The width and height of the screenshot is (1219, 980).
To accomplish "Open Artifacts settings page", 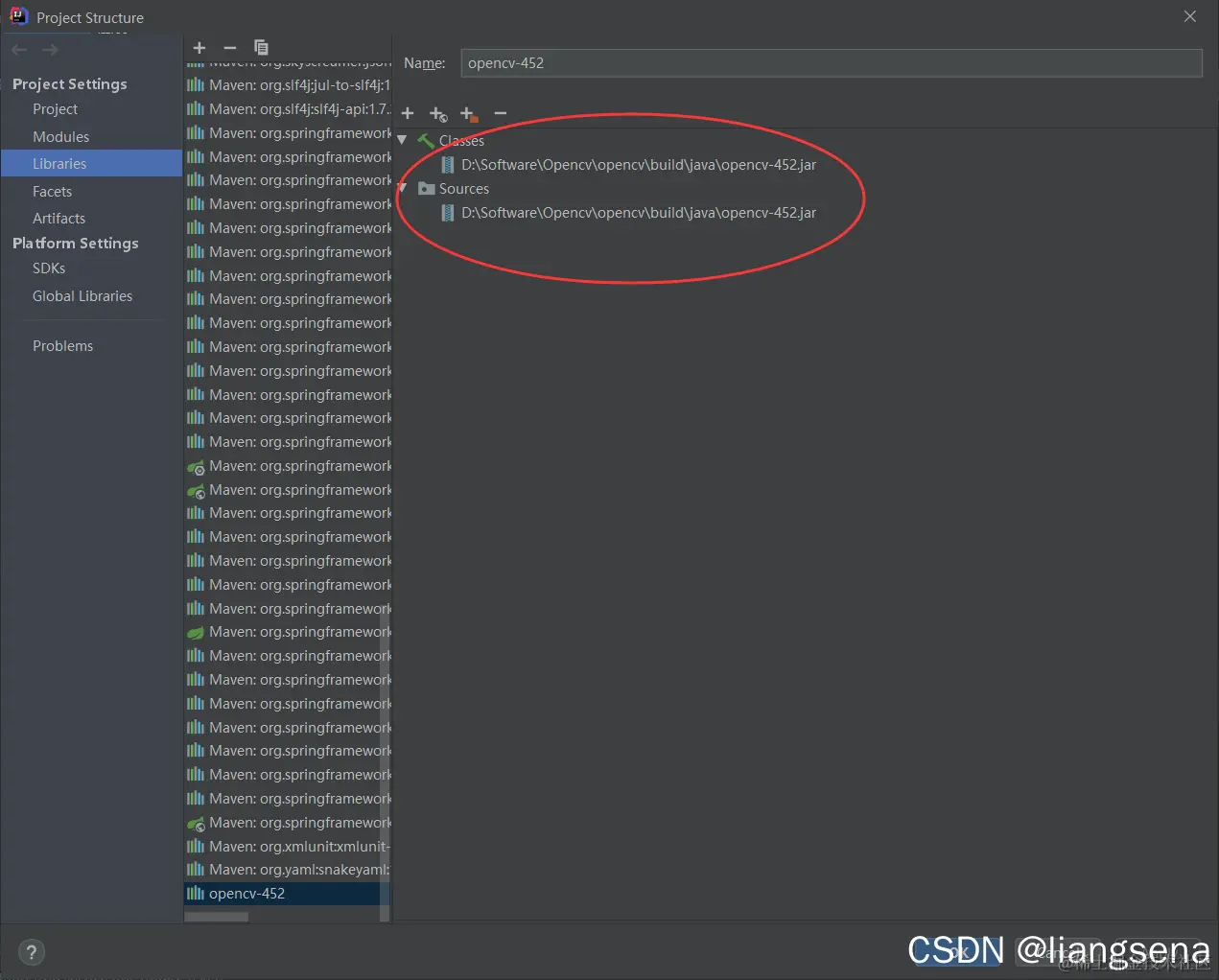I will (59, 219).
